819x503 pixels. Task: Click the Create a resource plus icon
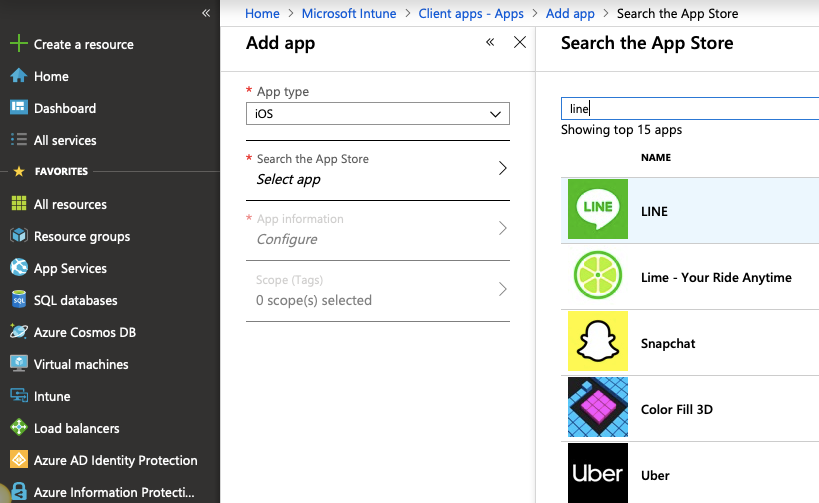[x=18, y=44]
